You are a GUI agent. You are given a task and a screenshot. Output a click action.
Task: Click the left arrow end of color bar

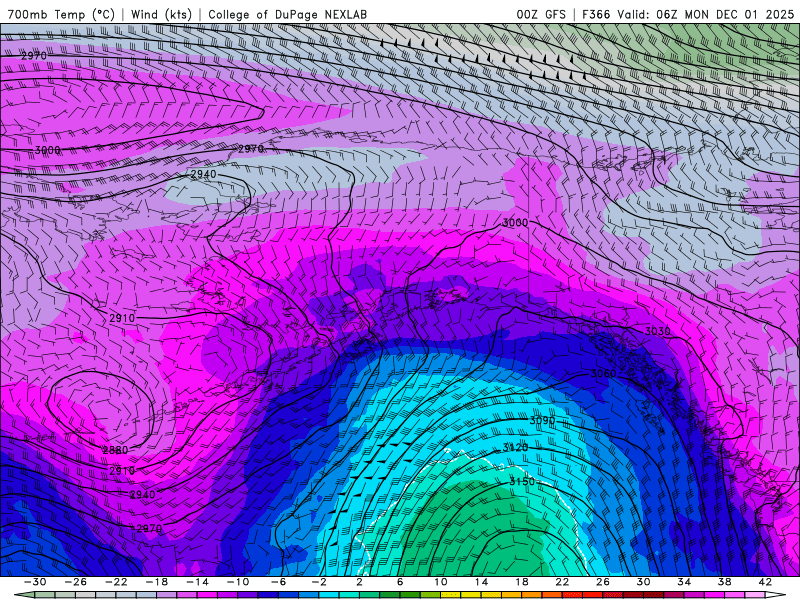(x=24, y=595)
